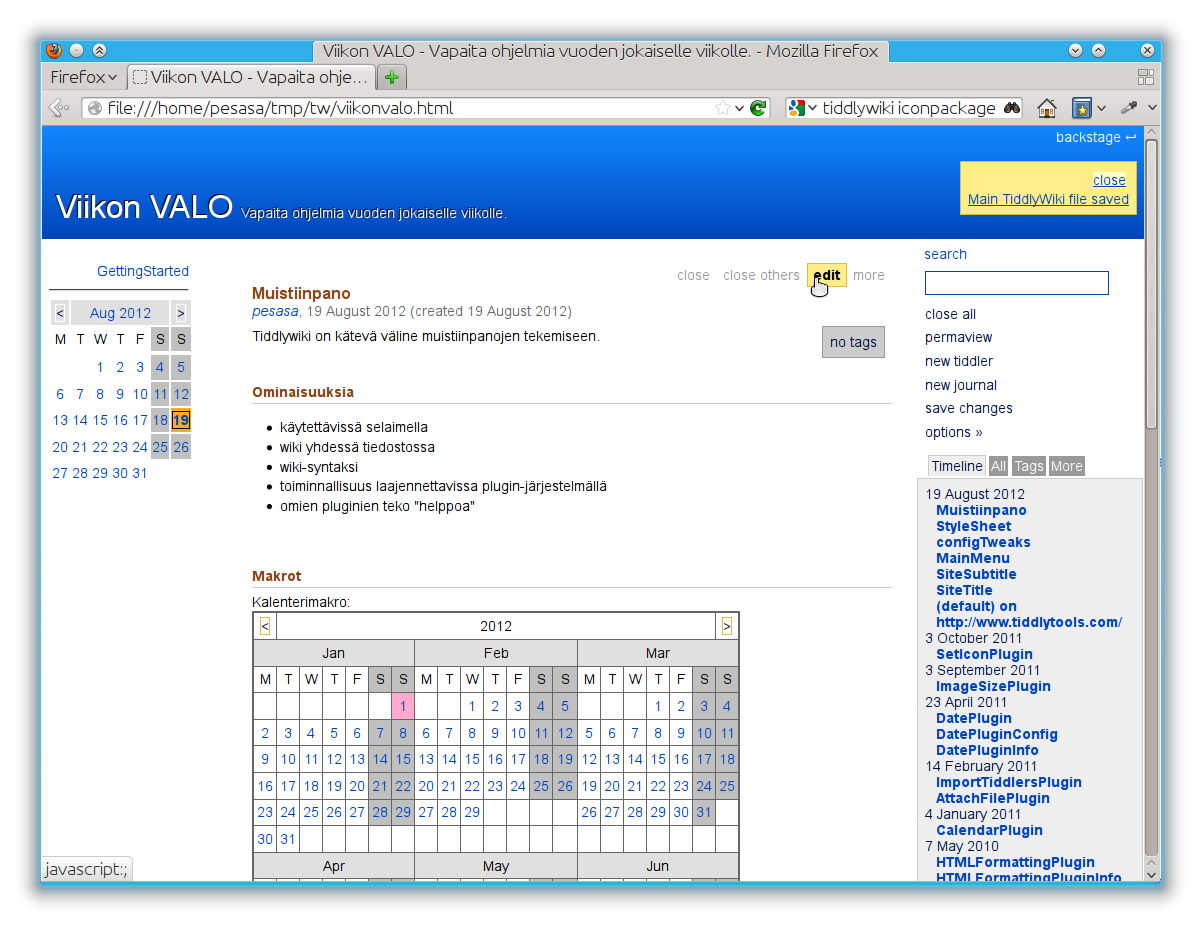Open the bookmarks toolbar button
This screenshot has height=925, width=1202.
coord(1081,108)
